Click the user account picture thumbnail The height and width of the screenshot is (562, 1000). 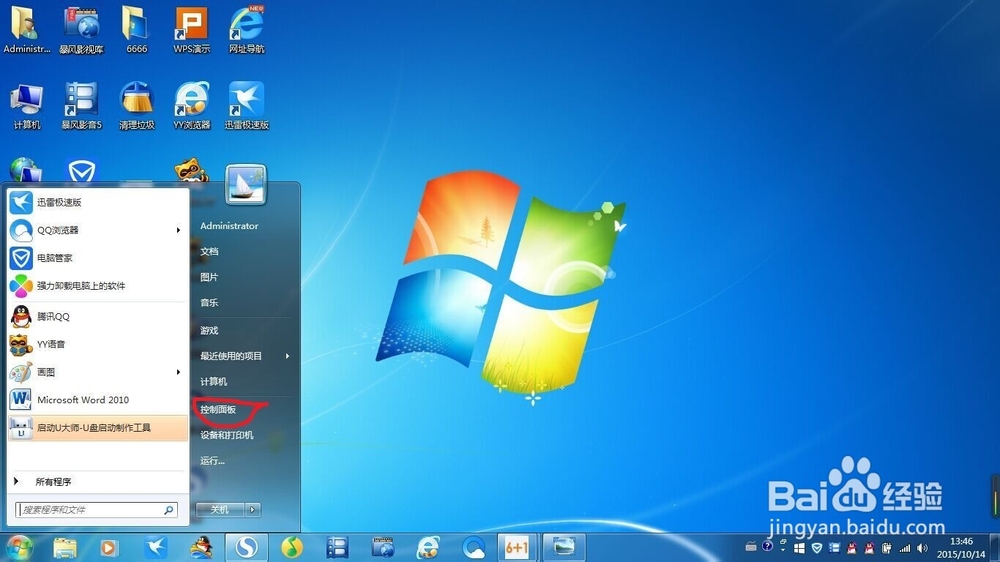[x=246, y=184]
